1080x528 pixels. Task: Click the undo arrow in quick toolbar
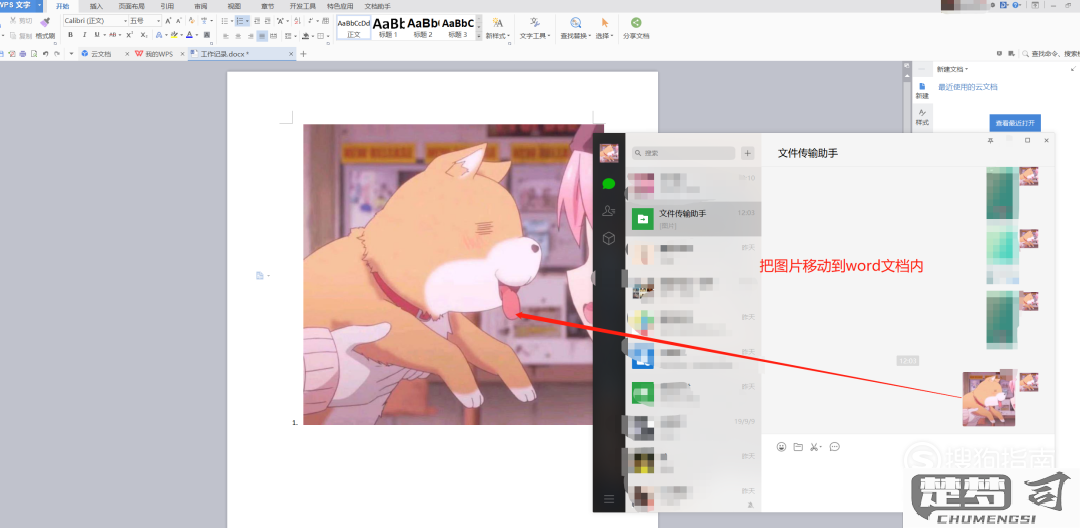coord(45,54)
